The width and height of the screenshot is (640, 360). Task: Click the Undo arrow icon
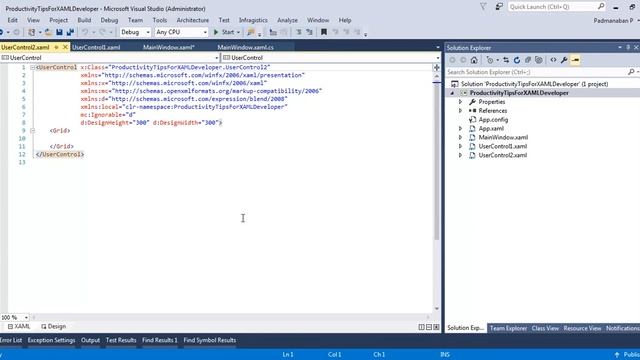tap(85, 32)
